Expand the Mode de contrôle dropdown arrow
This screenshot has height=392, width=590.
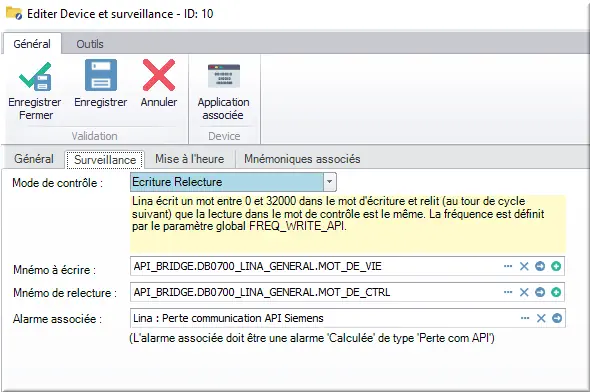coord(329,182)
